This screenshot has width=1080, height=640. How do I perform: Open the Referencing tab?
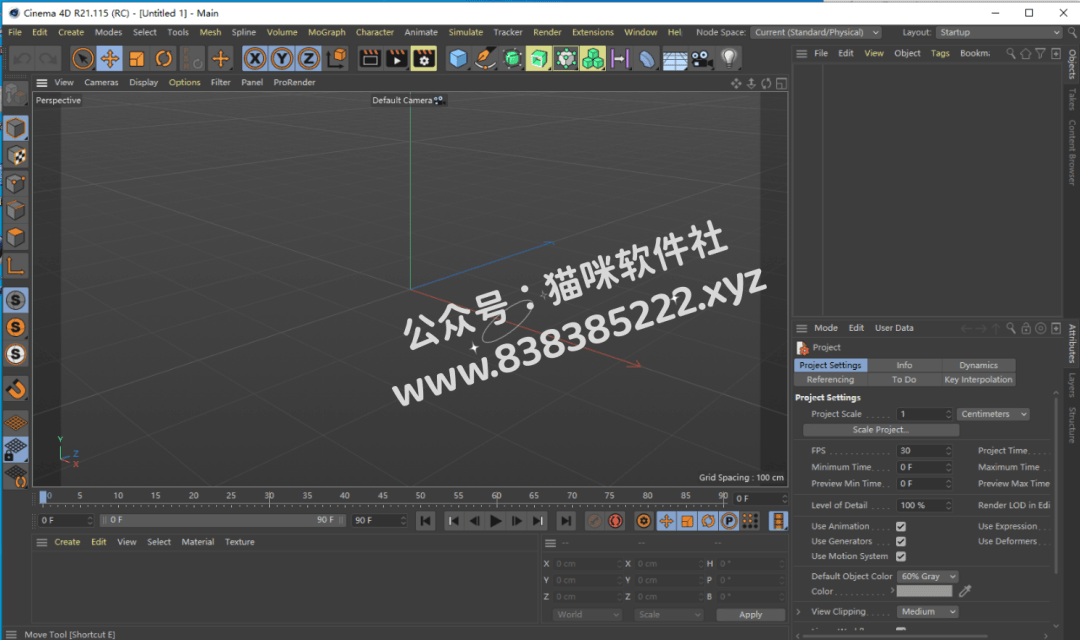point(830,380)
